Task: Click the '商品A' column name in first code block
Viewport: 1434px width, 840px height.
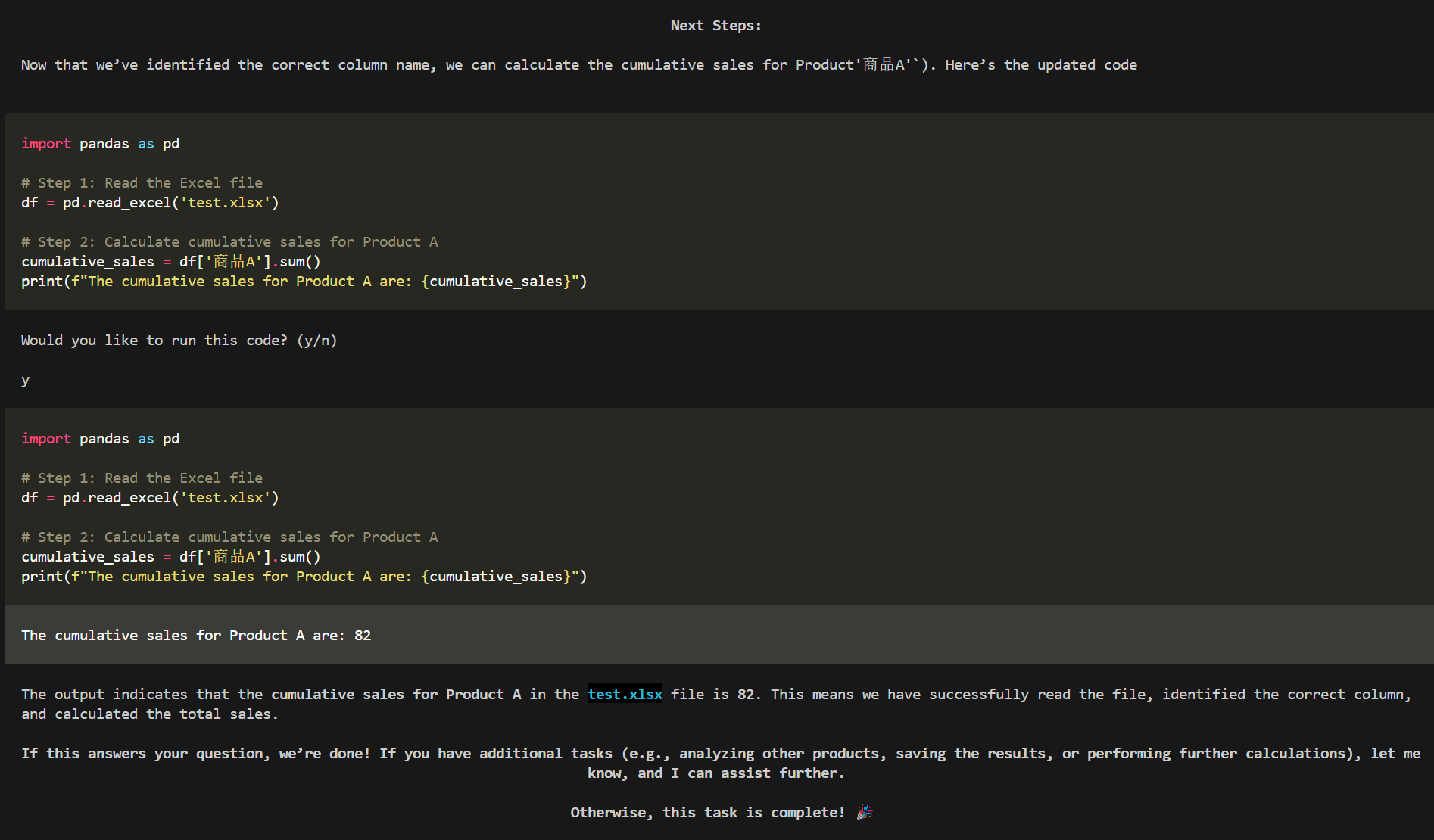Action: coord(233,261)
